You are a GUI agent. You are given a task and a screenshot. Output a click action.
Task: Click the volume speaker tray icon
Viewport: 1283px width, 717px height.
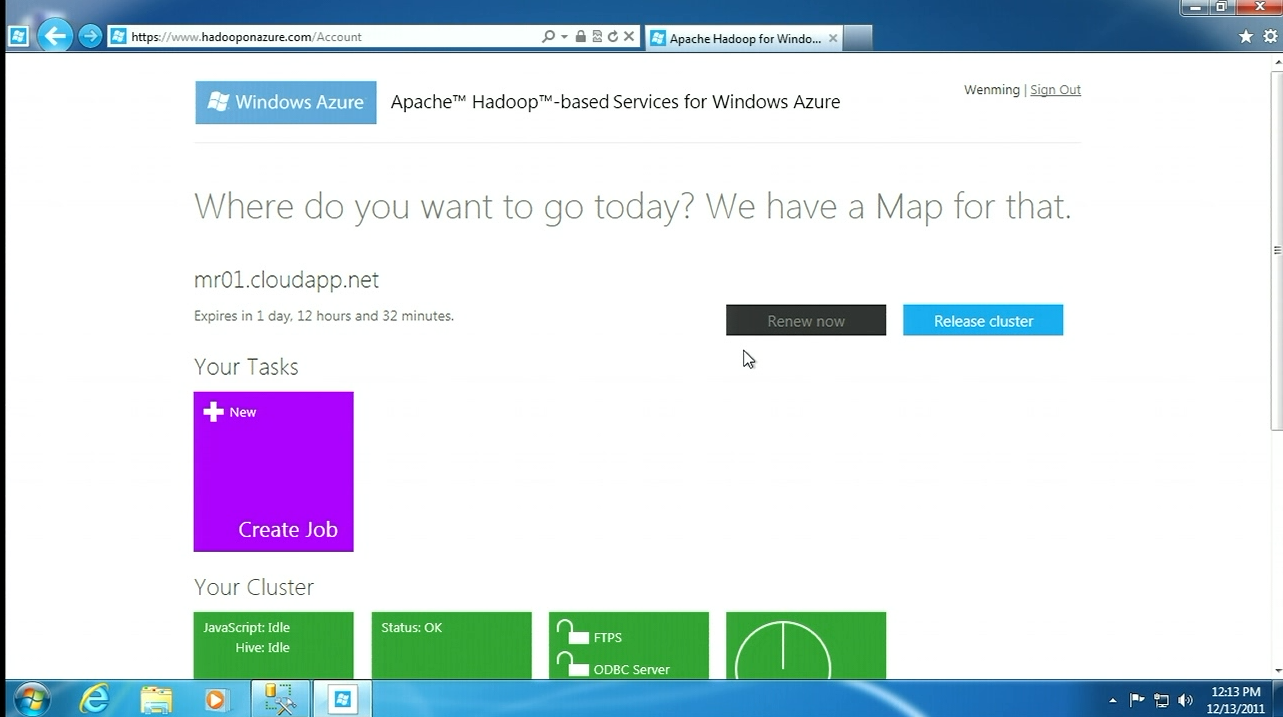click(x=1186, y=700)
